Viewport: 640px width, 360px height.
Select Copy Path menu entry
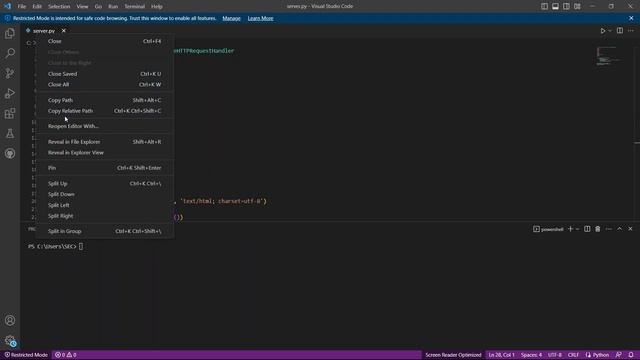104,100
